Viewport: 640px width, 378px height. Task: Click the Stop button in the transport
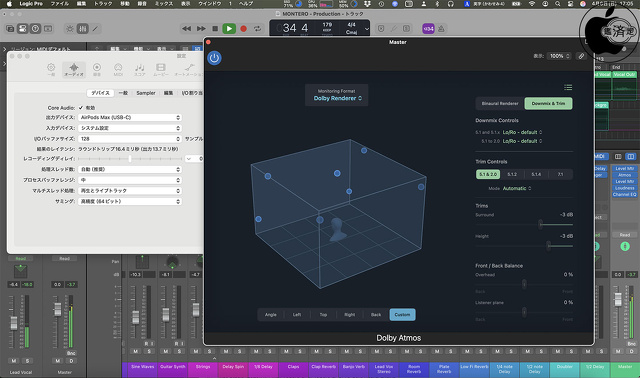(215, 29)
